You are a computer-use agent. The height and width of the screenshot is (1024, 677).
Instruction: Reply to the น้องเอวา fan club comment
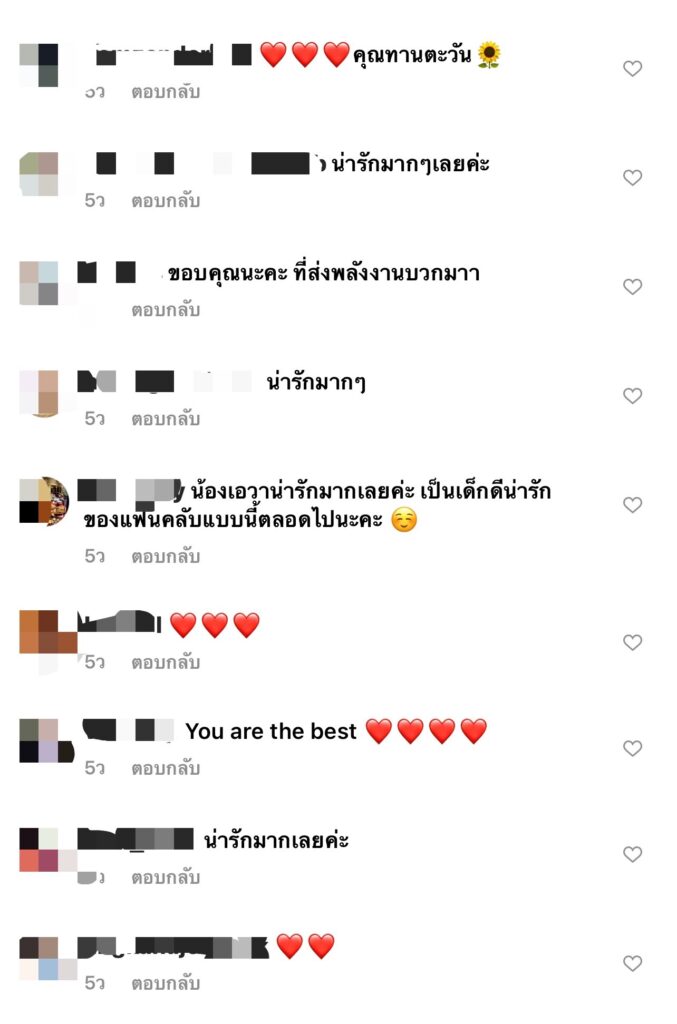tap(165, 557)
